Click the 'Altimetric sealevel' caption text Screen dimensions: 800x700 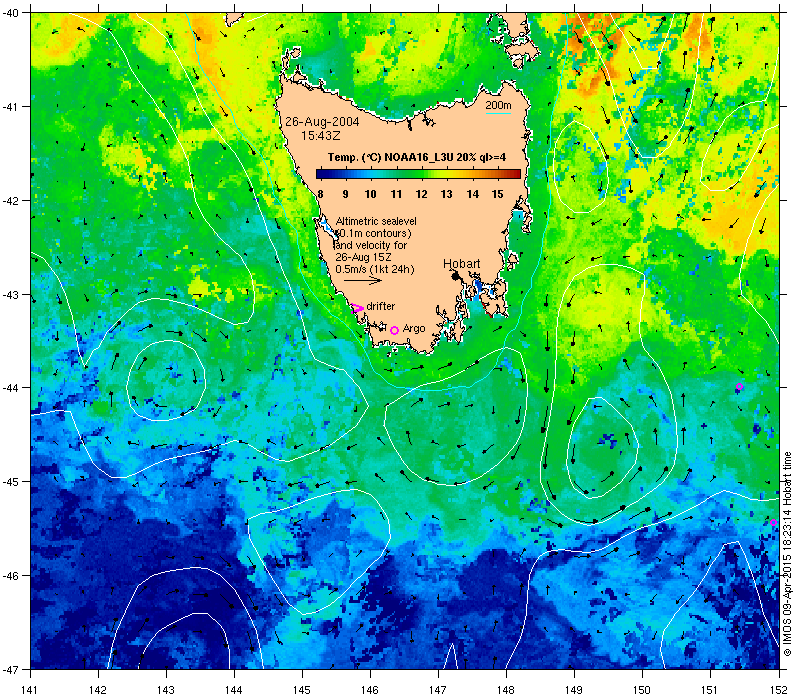tap(376, 221)
